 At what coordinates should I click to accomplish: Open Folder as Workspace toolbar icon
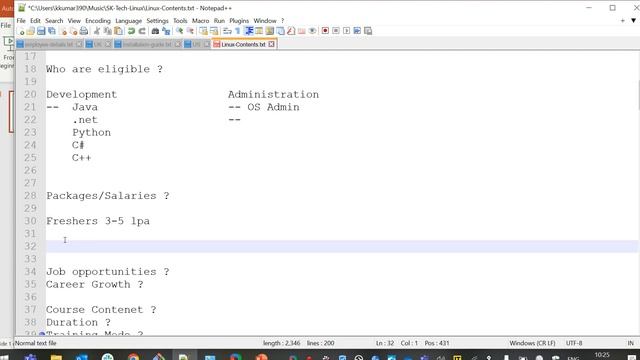(302, 31)
